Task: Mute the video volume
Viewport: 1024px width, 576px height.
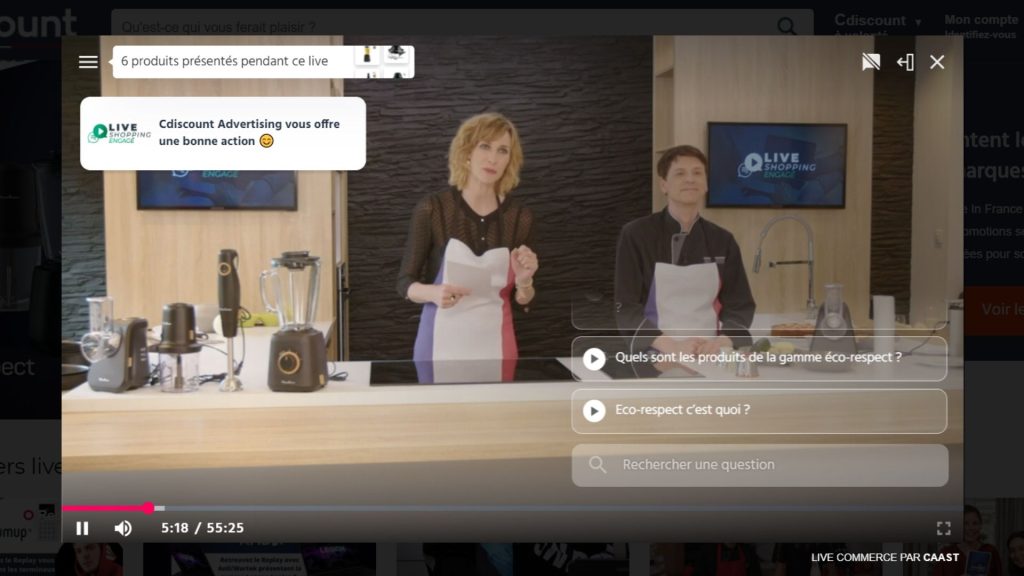Action: tap(123, 528)
